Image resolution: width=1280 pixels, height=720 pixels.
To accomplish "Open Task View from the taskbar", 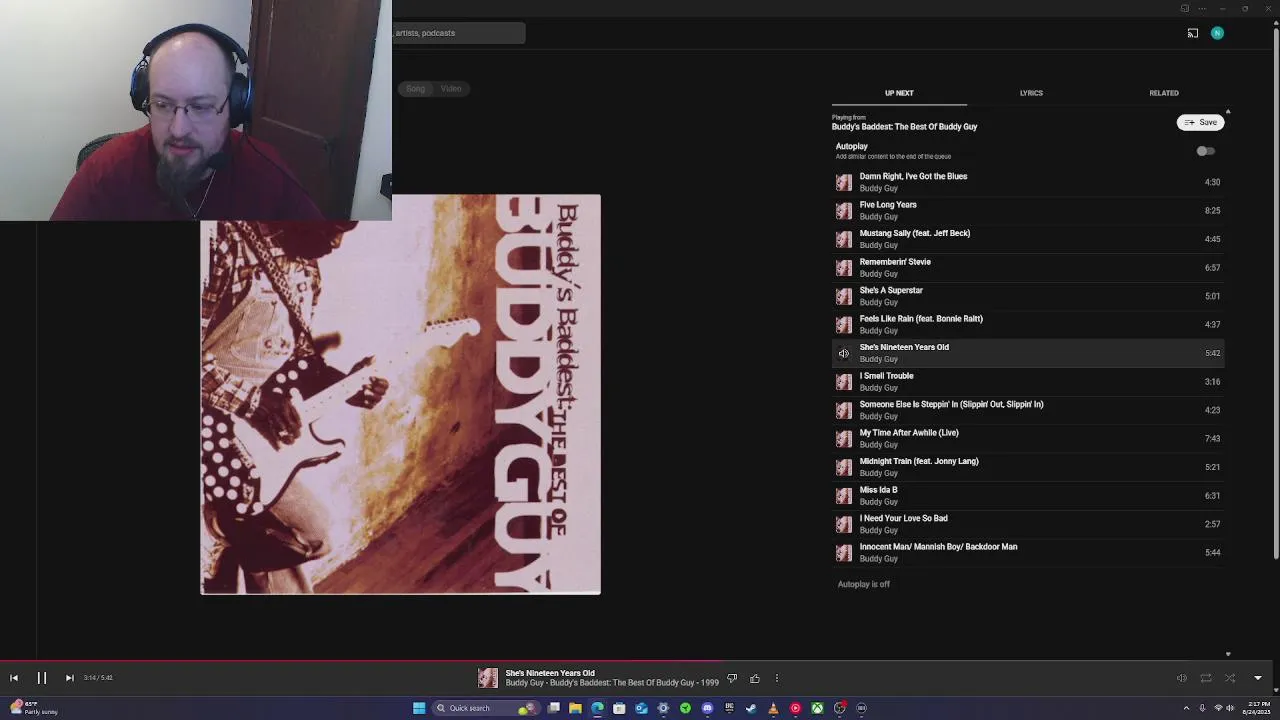I will pyautogui.click(x=553, y=708).
